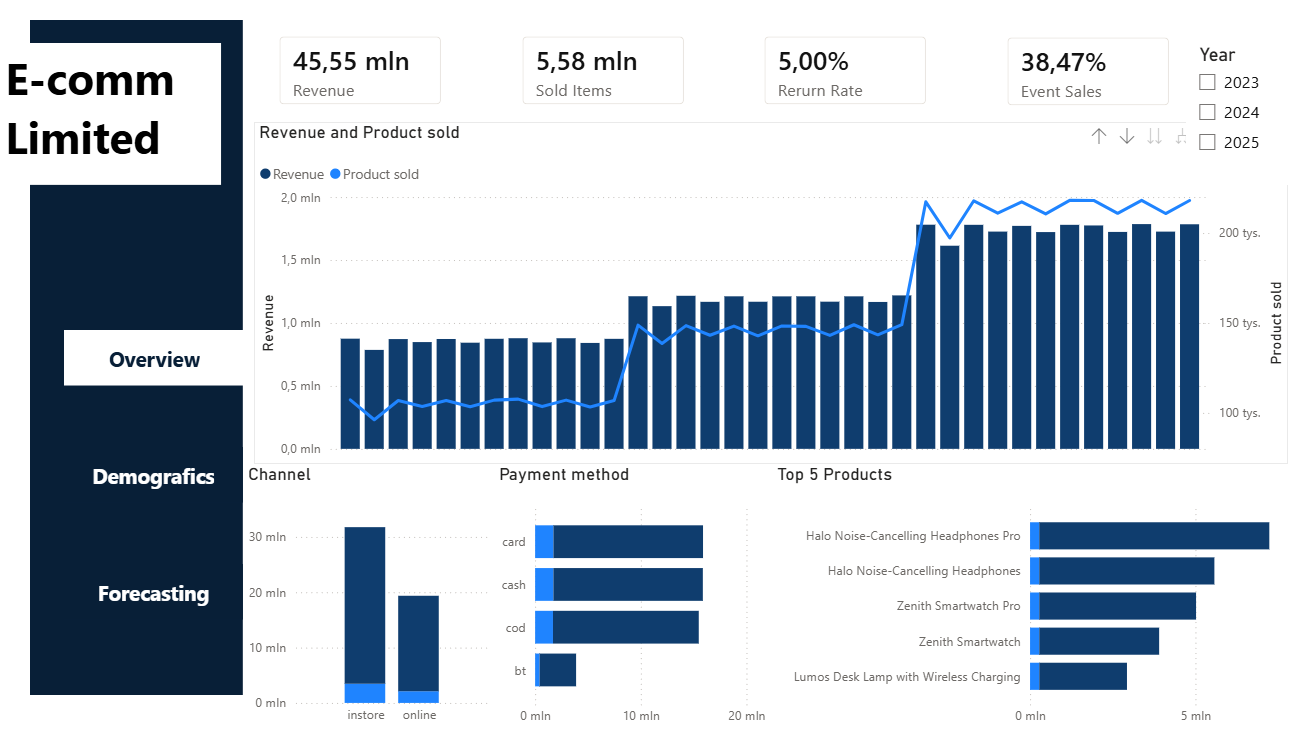Click the Channel chart title

coord(279,474)
